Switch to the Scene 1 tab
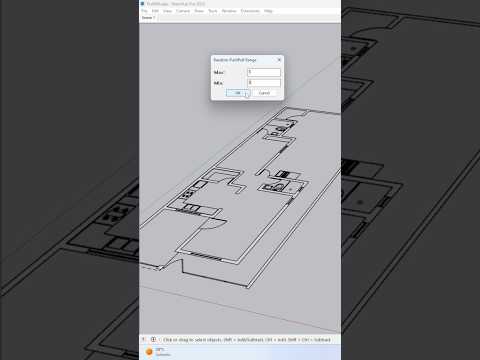The image size is (480, 360). pyautogui.click(x=148, y=18)
